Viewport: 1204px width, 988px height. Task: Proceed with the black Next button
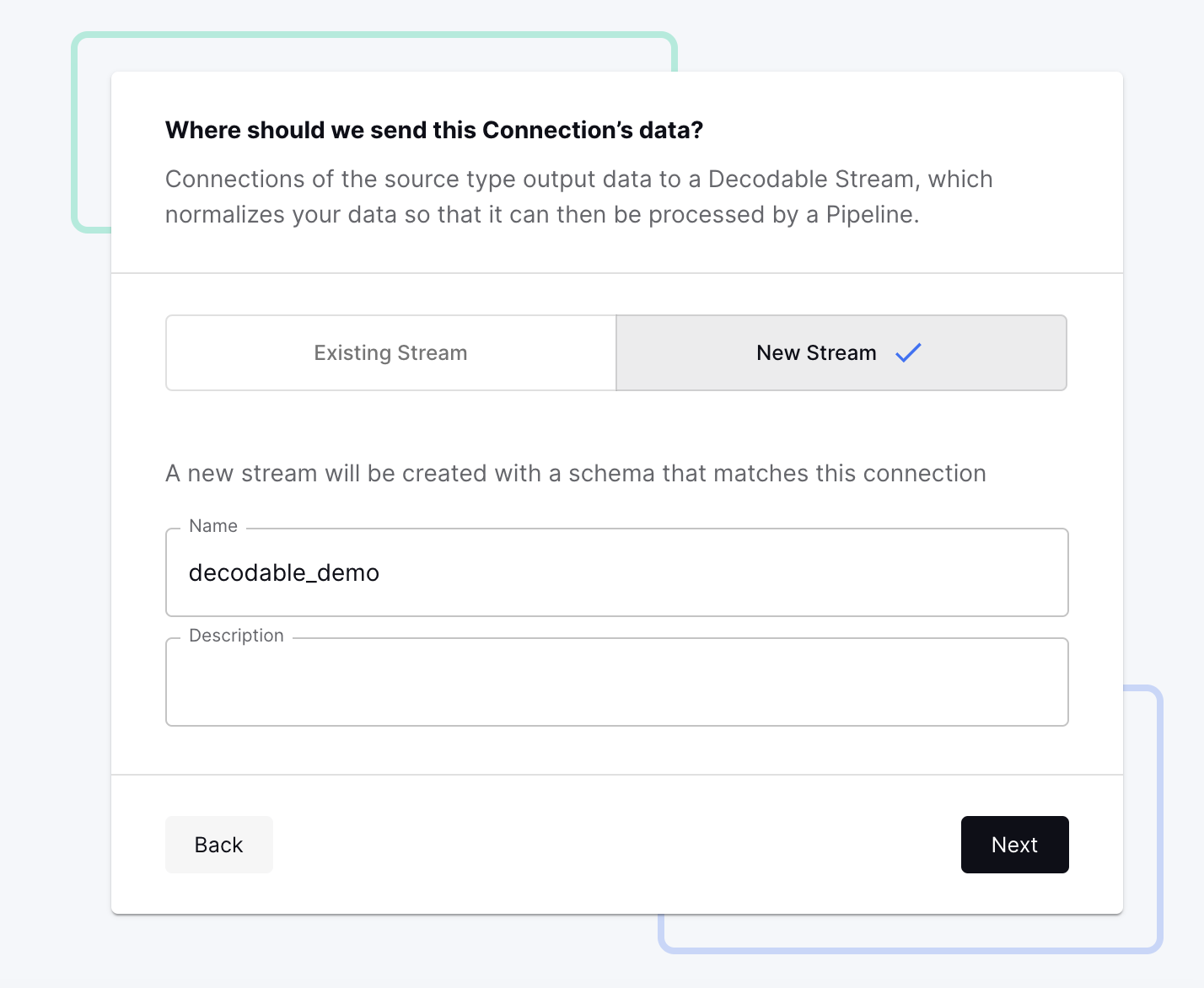pyautogui.click(x=1014, y=845)
